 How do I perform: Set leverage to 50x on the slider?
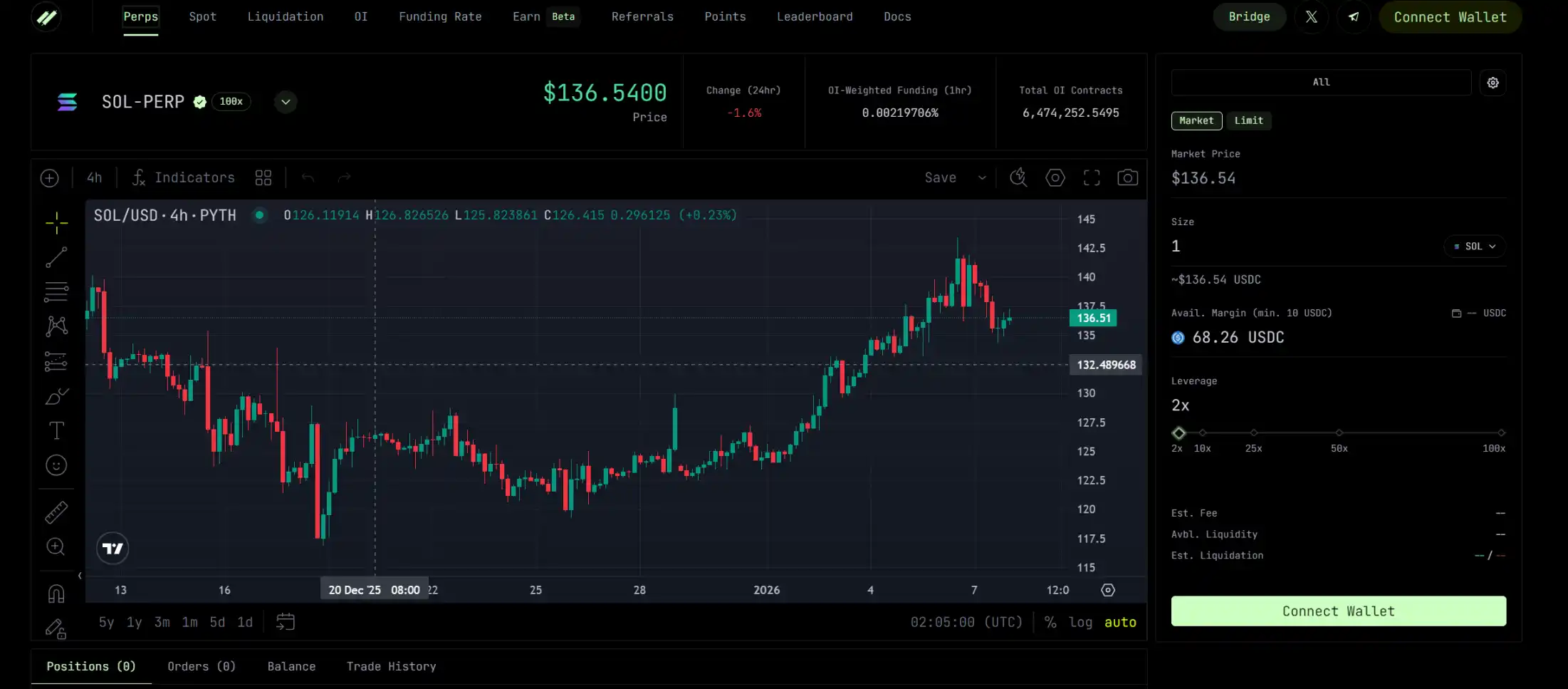(x=1339, y=432)
